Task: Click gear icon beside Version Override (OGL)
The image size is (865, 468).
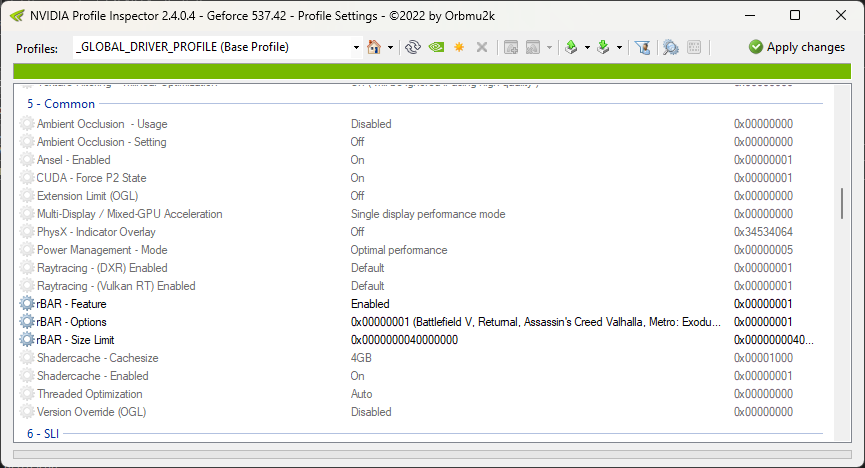Action: coord(27,412)
